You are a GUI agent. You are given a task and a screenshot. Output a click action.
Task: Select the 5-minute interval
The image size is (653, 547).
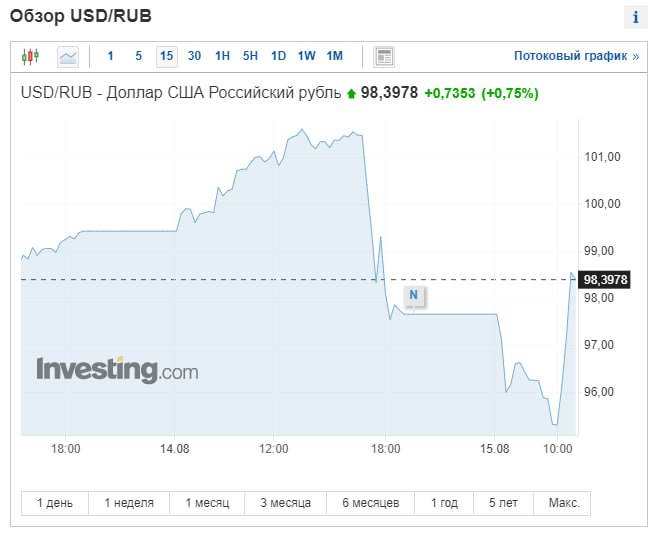(x=138, y=56)
